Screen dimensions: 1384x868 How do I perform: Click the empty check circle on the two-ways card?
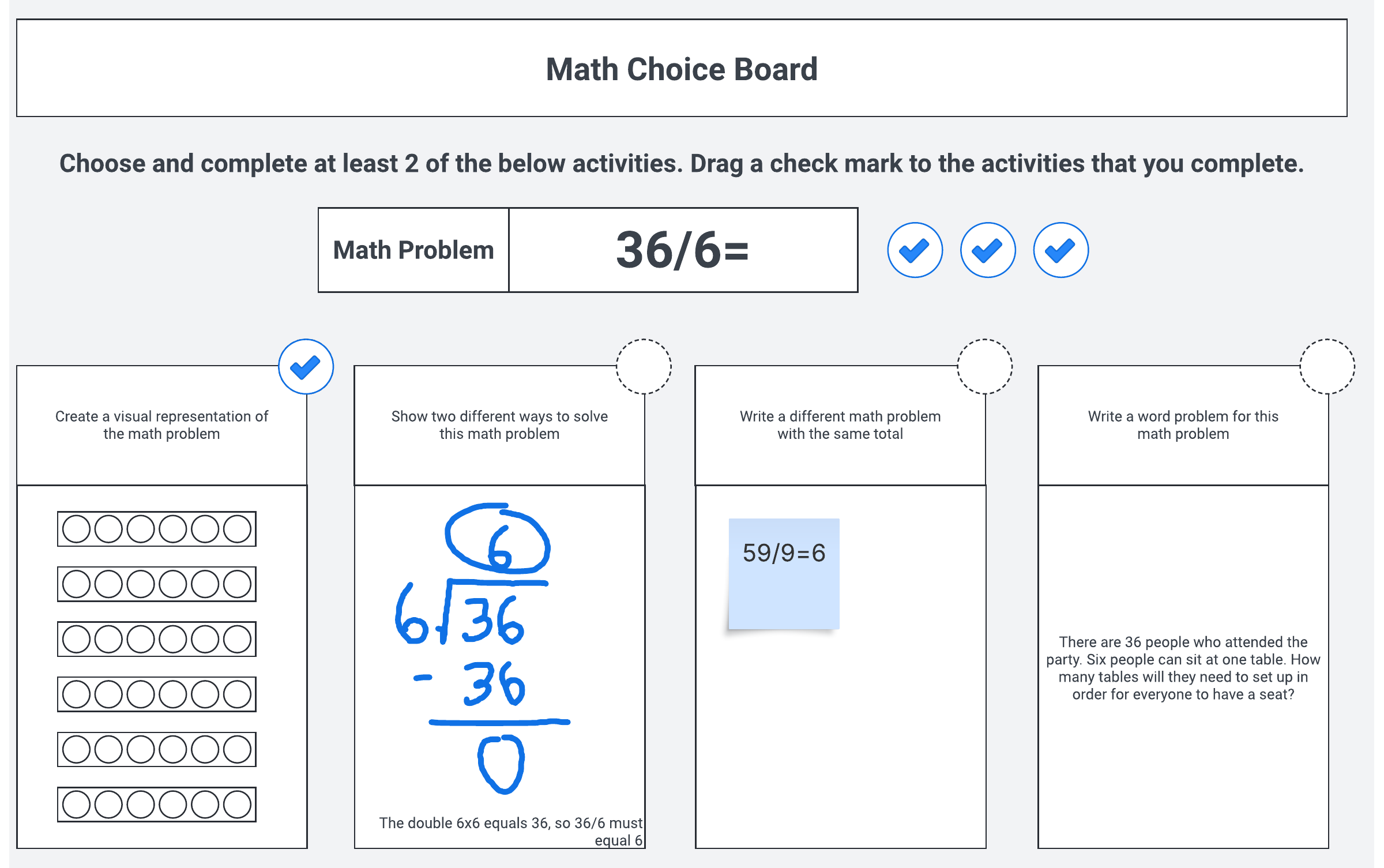tap(644, 367)
